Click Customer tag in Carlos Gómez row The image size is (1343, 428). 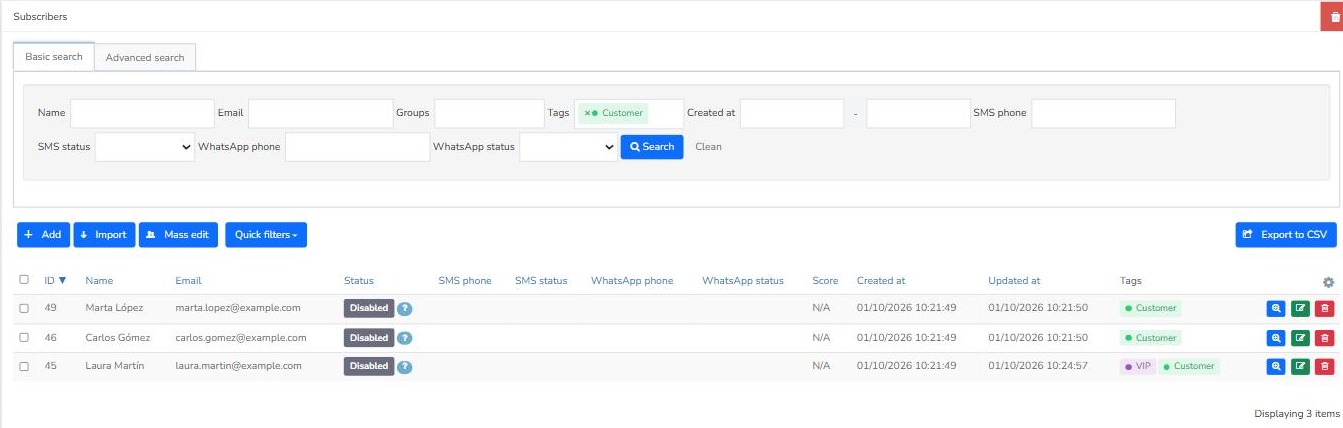click(1151, 337)
